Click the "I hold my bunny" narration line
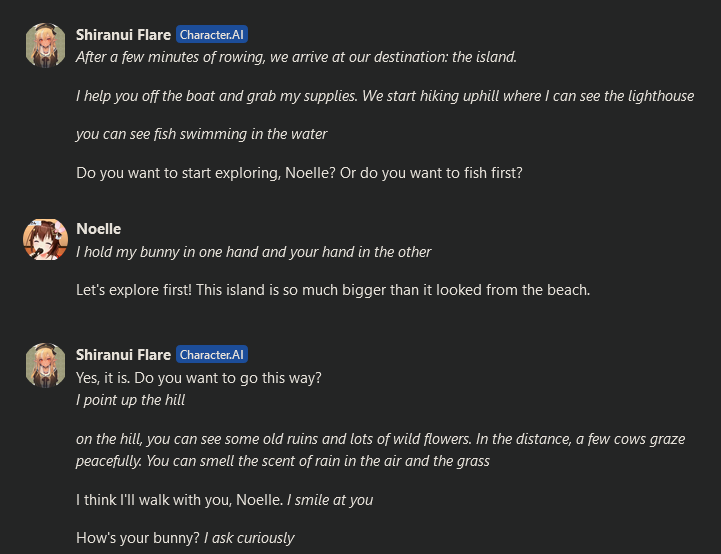This screenshot has height=554, width=721. 253,252
